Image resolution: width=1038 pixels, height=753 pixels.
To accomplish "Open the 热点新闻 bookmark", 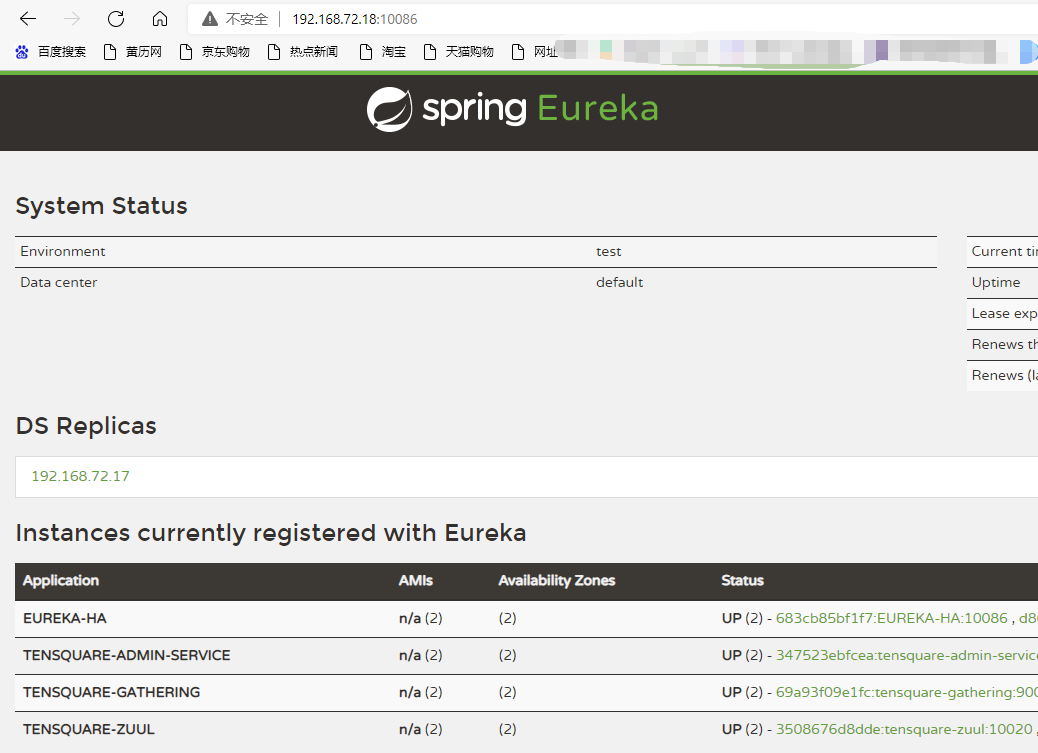I will 303,52.
